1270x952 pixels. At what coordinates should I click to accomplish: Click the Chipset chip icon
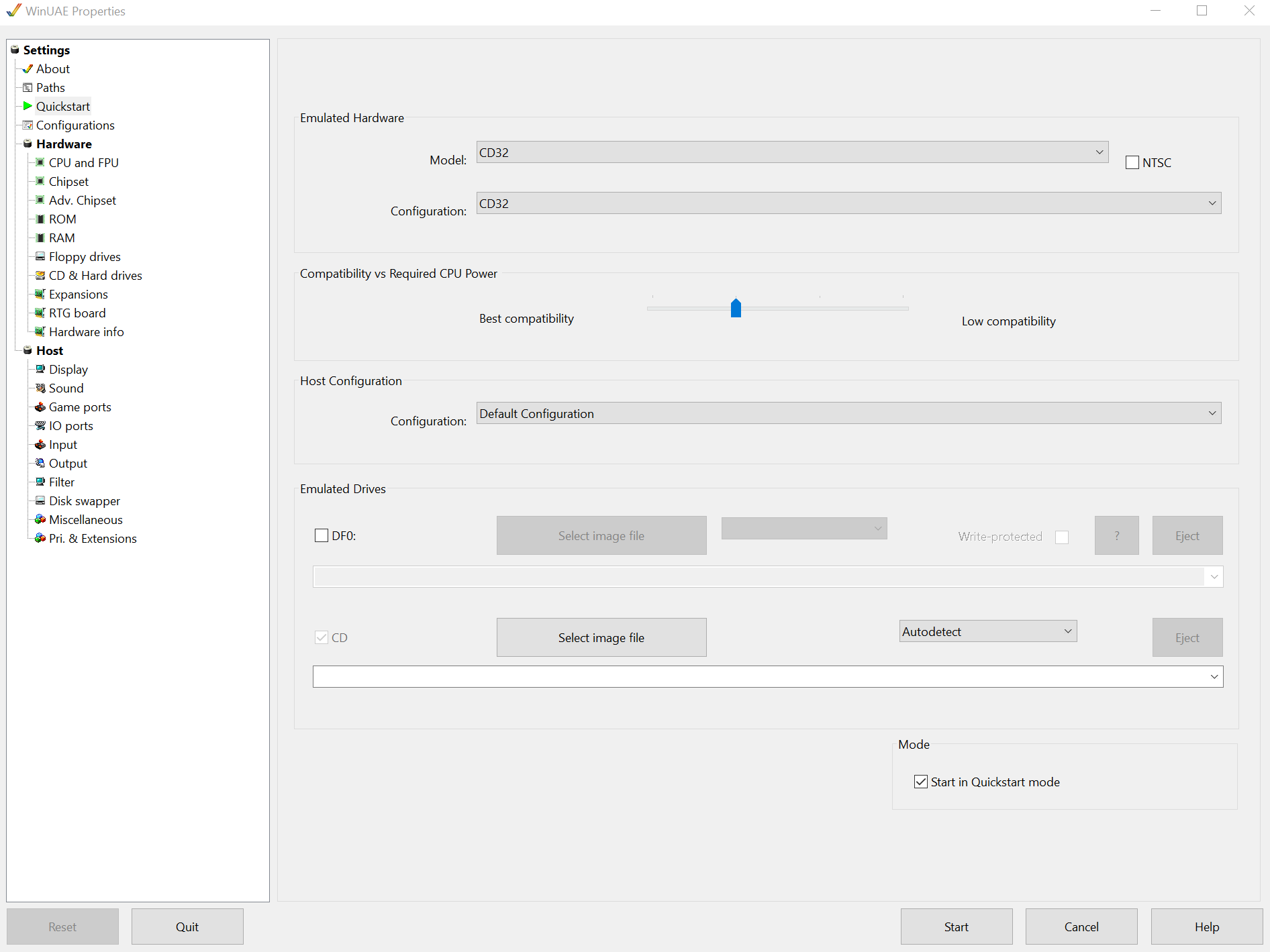click(x=40, y=182)
